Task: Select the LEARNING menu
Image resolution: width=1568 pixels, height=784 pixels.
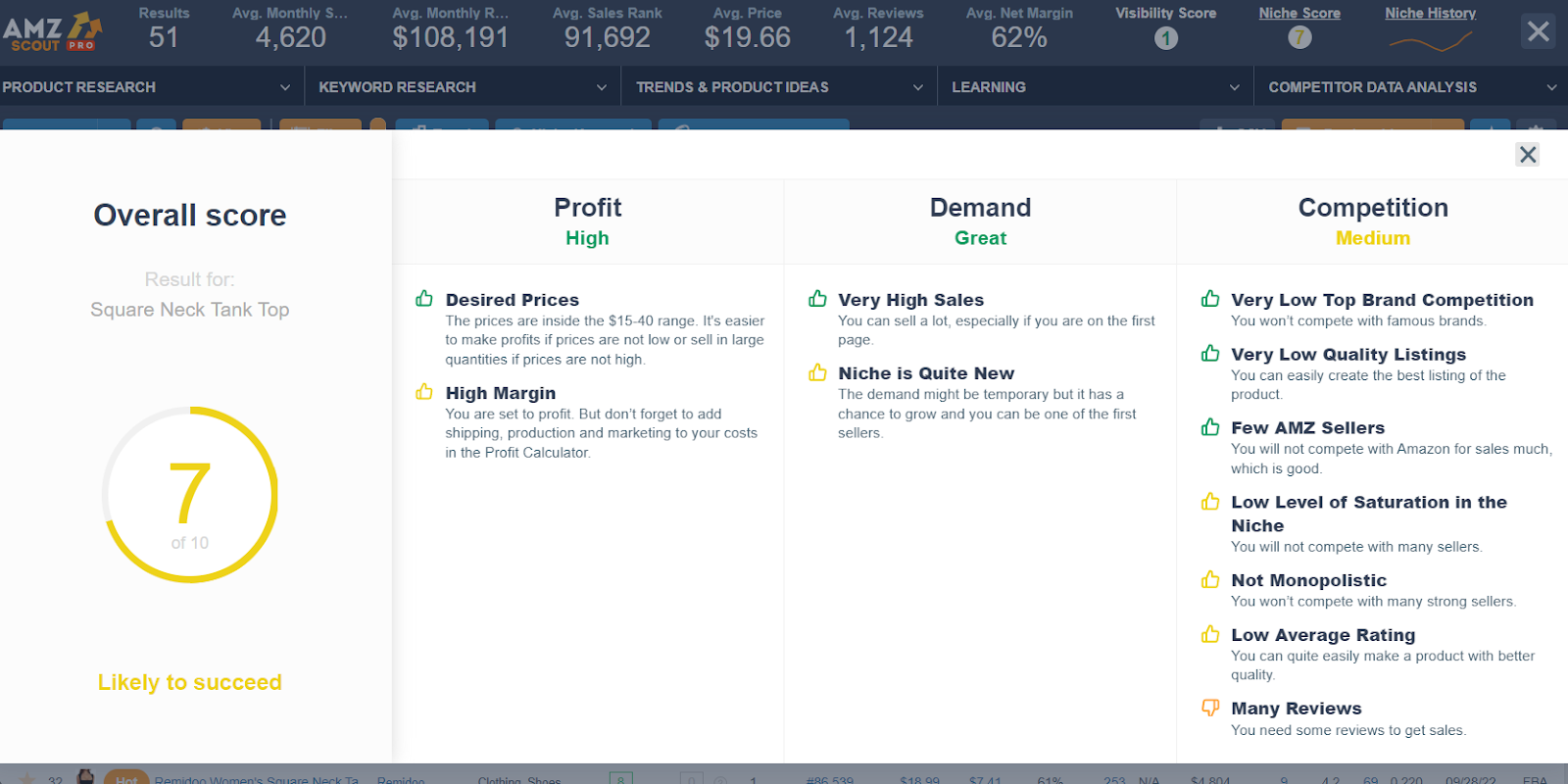Action: (1093, 86)
